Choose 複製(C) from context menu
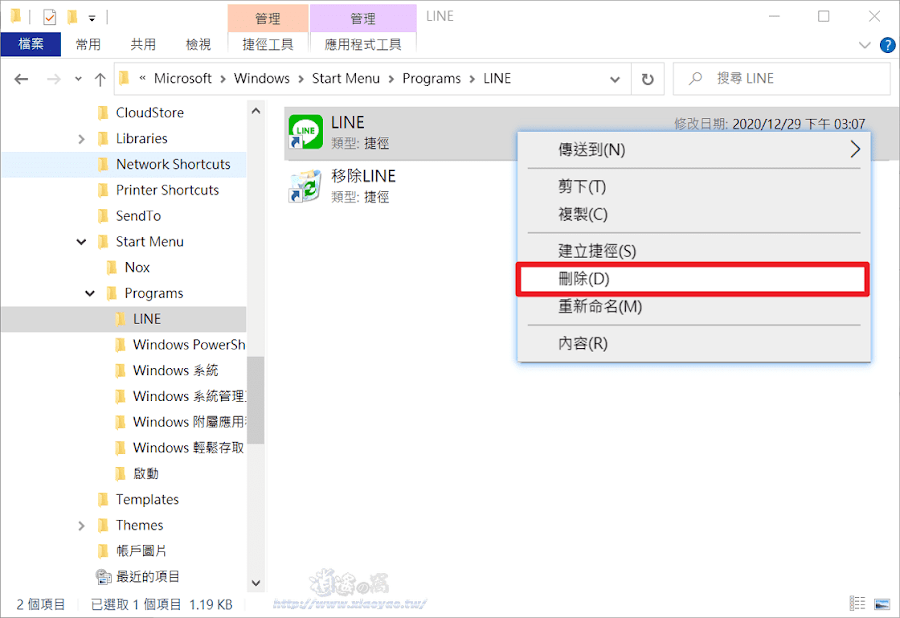Viewport: 900px width, 618px height. point(693,215)
